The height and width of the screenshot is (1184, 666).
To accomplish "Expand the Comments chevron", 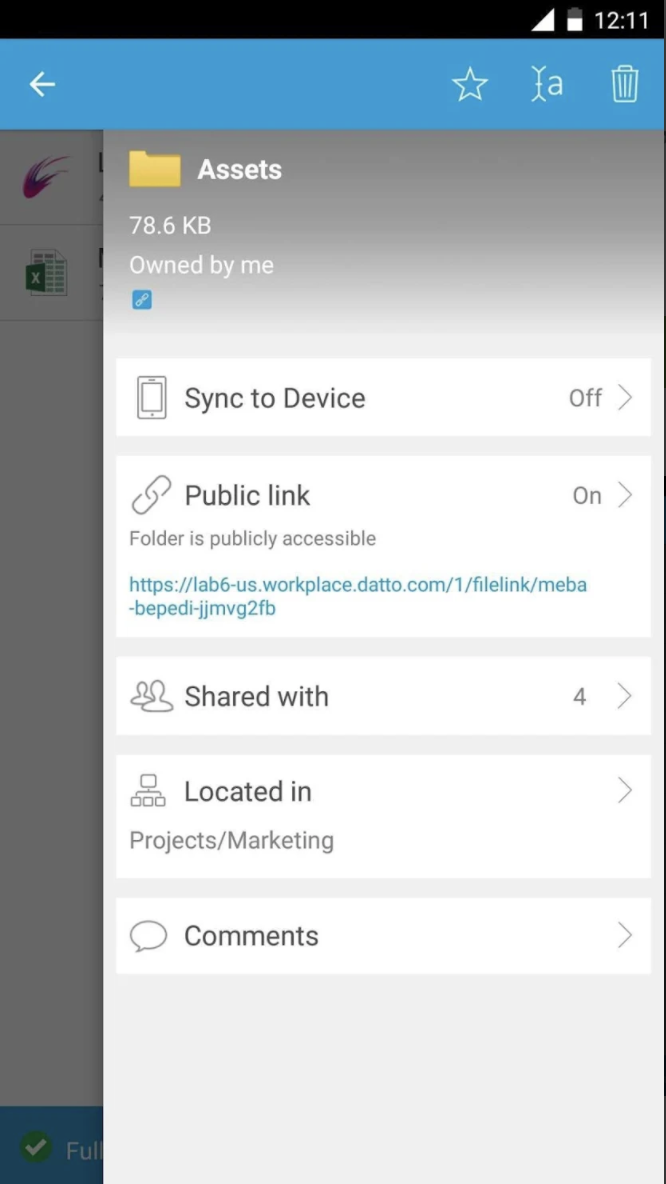I will tap(624, 936).
